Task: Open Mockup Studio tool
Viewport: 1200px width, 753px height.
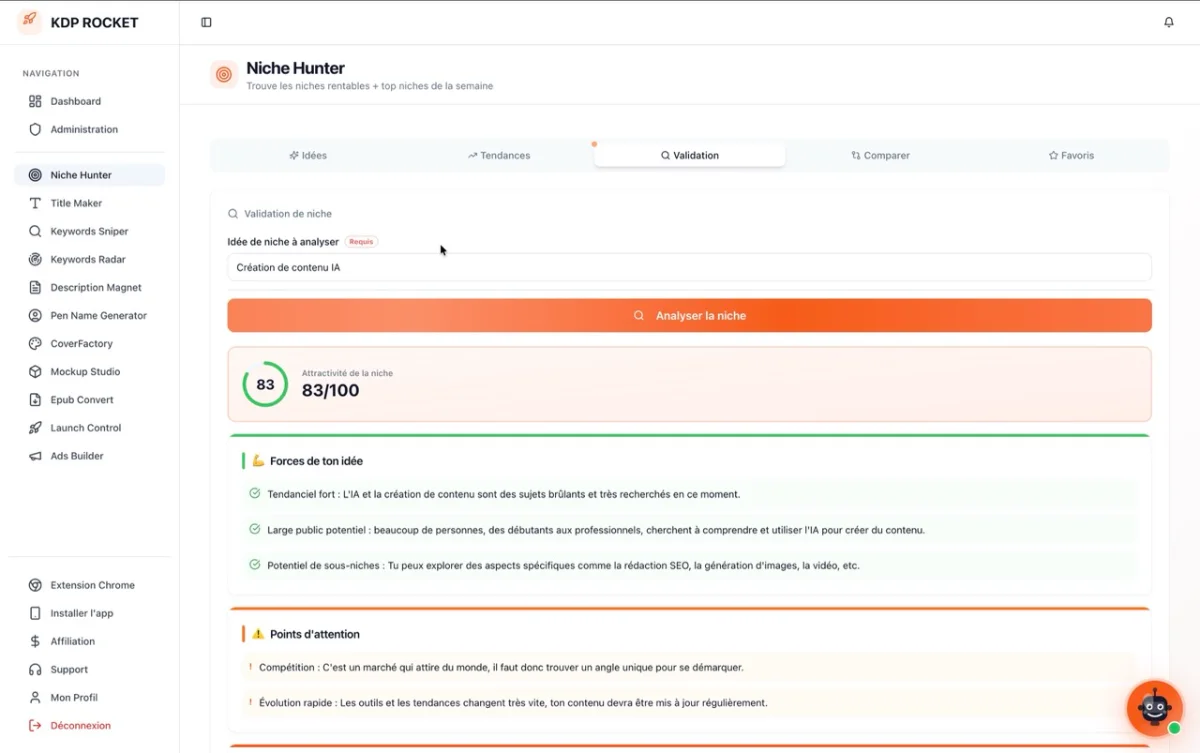Action: [89, 371]
